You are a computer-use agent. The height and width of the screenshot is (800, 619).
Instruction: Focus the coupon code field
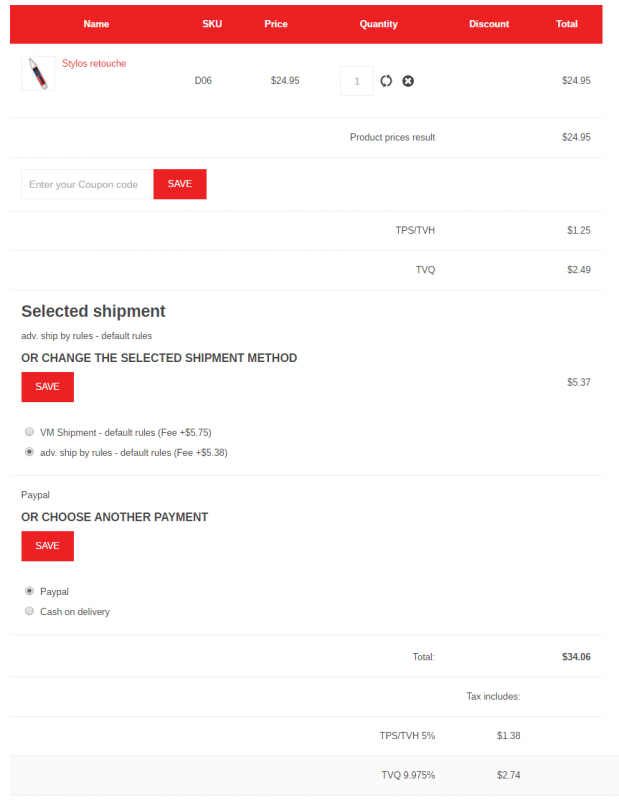point(85,184)
